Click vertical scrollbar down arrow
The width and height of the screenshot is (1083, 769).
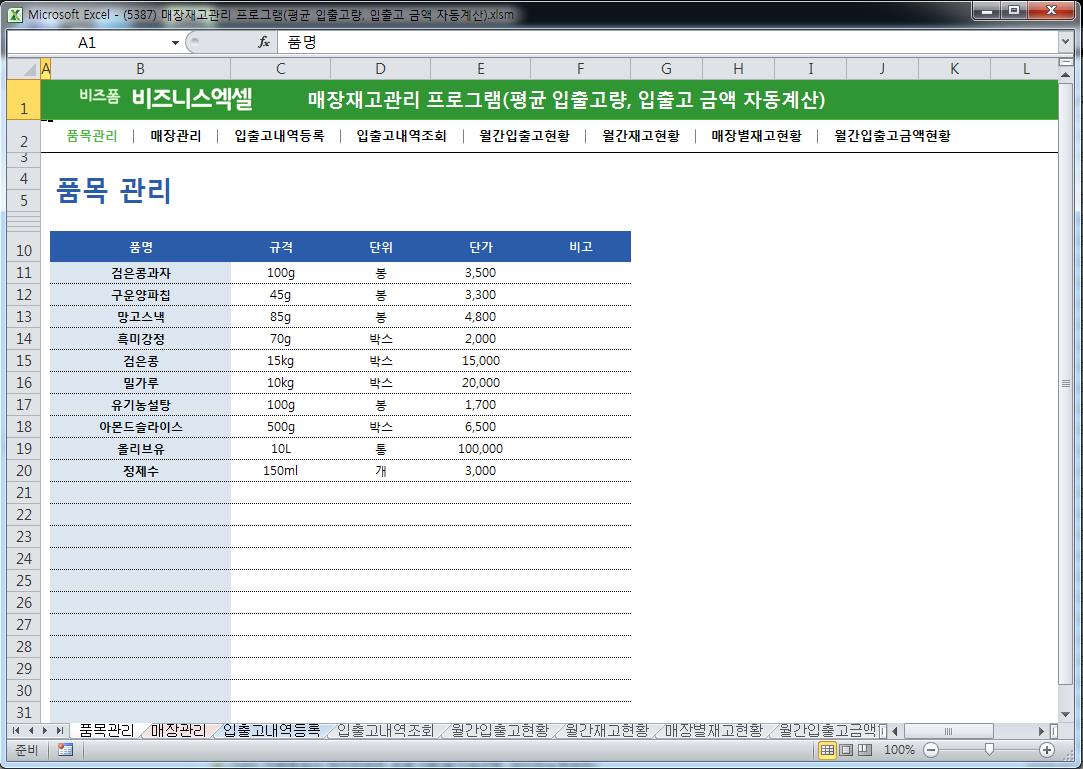(1066, 714)
